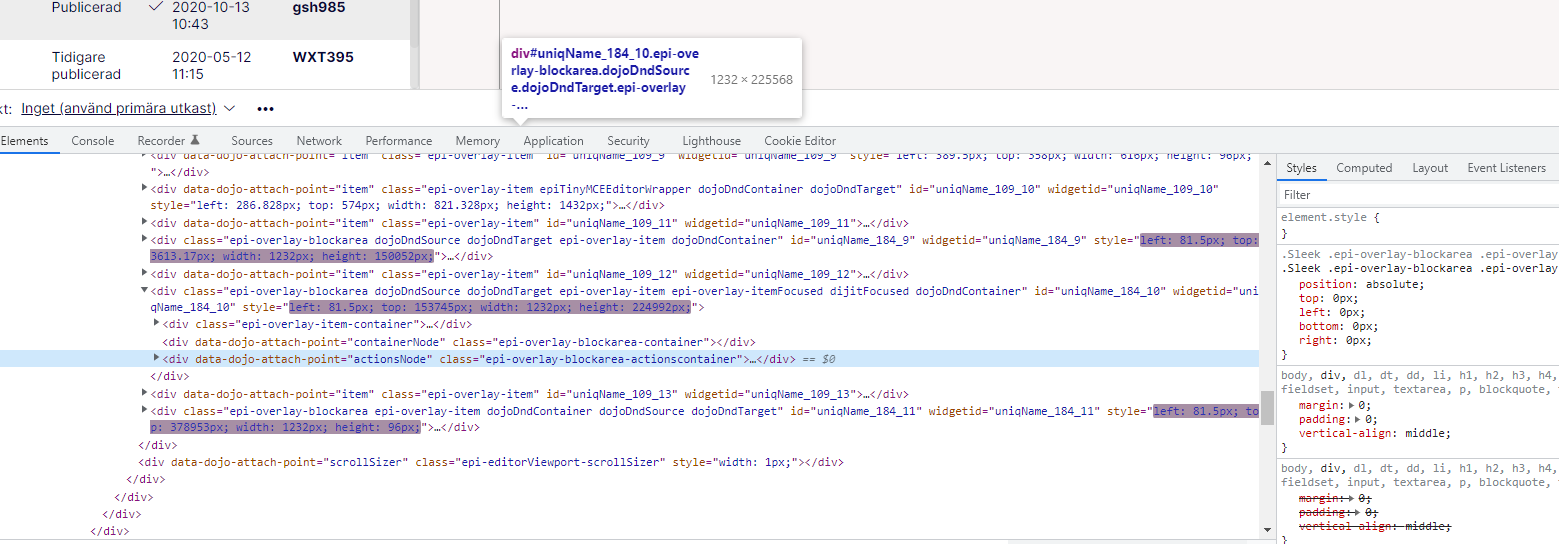The image size is (1559, 544).
Task: Open the Network tab
Action: coord(319,141)
